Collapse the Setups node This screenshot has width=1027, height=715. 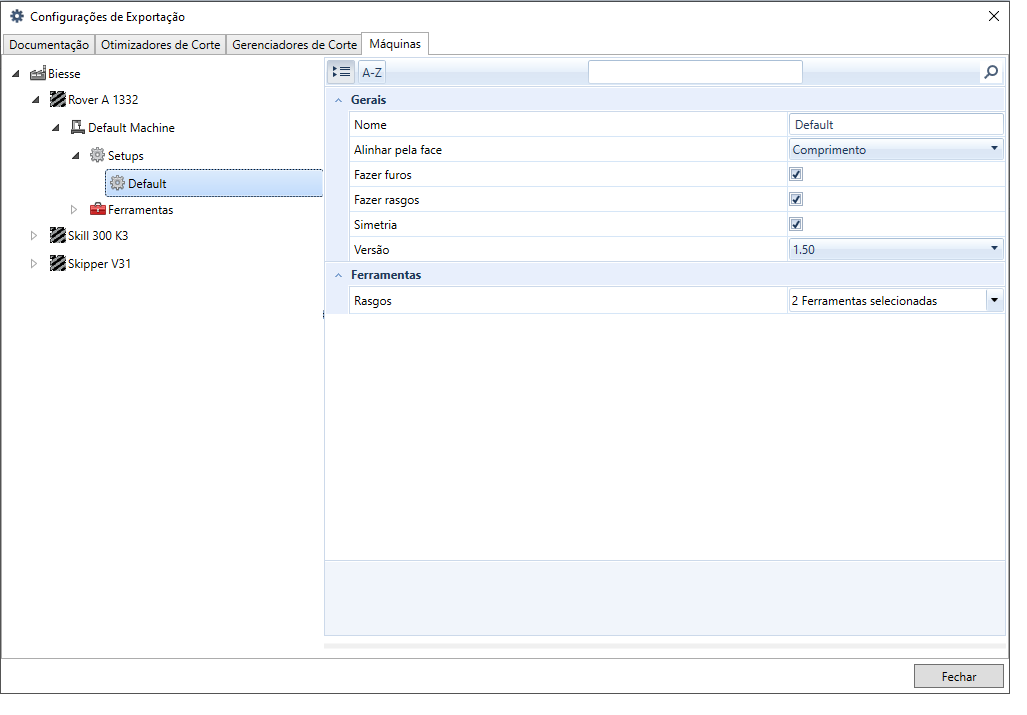pos(75,156)
